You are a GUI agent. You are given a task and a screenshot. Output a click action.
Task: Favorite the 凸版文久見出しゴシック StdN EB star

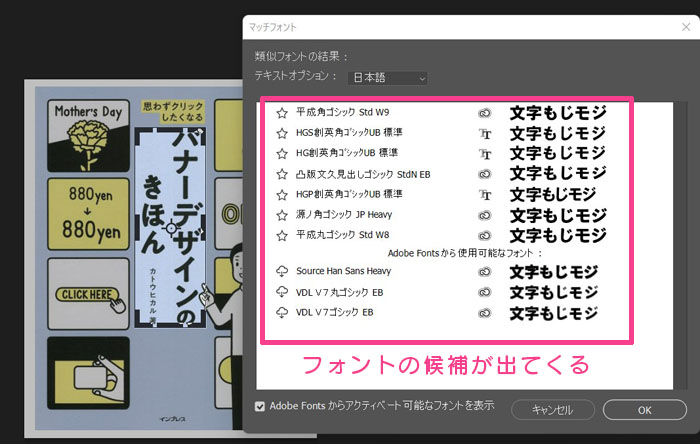coord(282,174)
